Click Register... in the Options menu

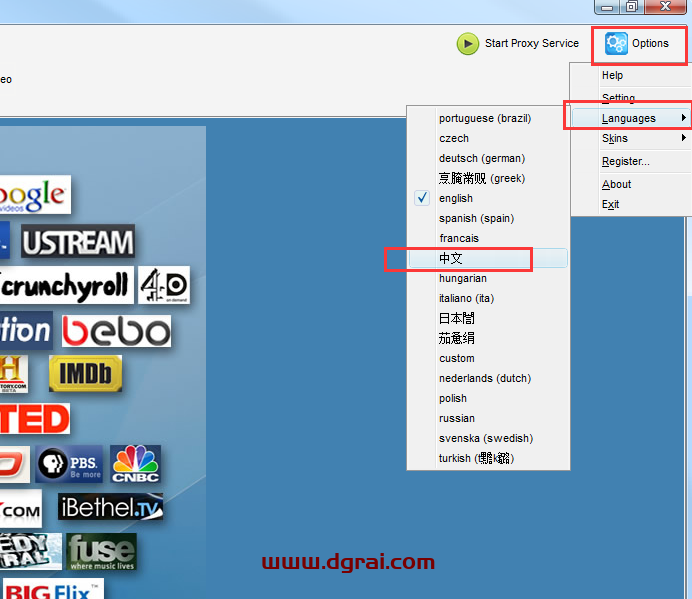pos(625,161)
